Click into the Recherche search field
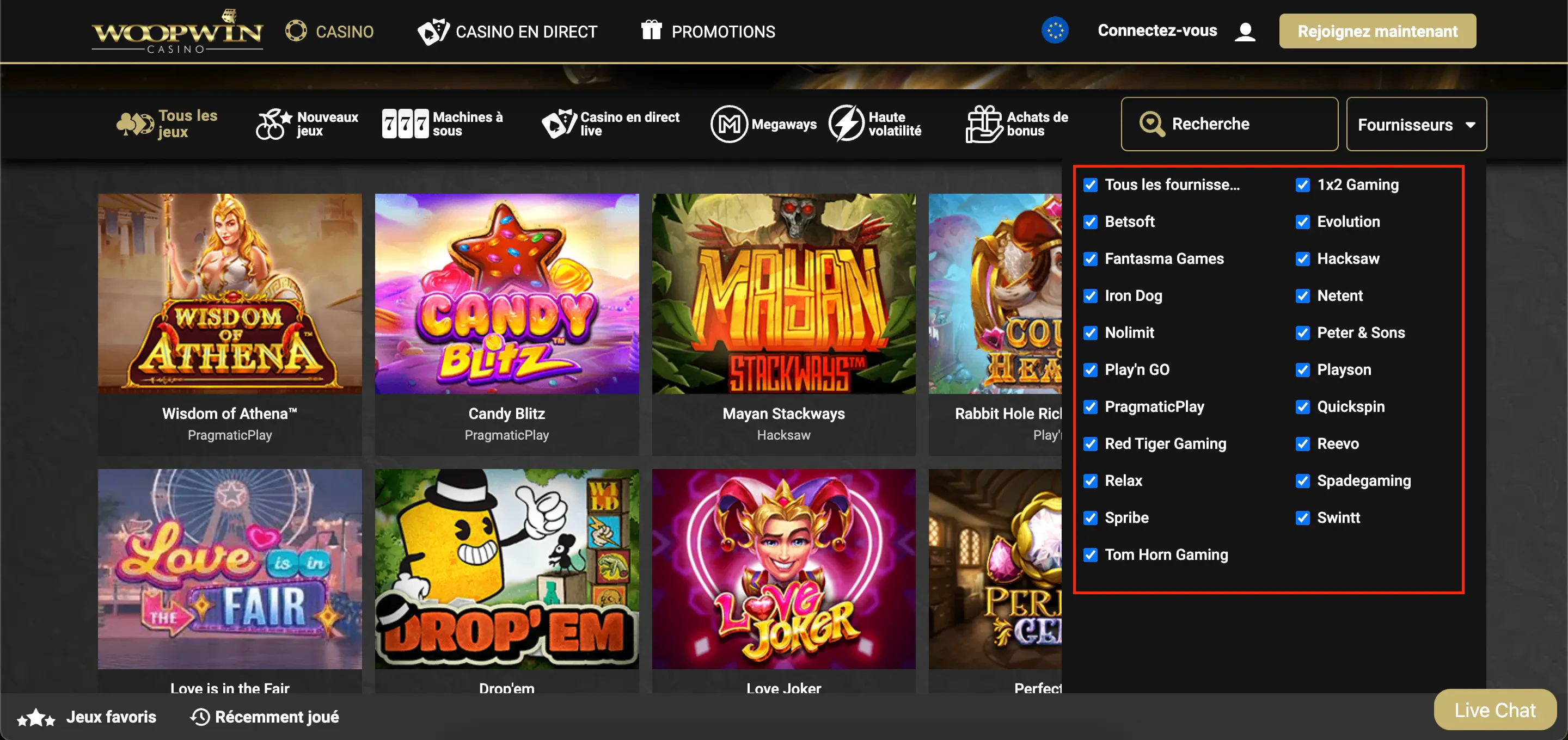The width and height of the screenshot is (1568, 740). click(x=1229, y=124)
